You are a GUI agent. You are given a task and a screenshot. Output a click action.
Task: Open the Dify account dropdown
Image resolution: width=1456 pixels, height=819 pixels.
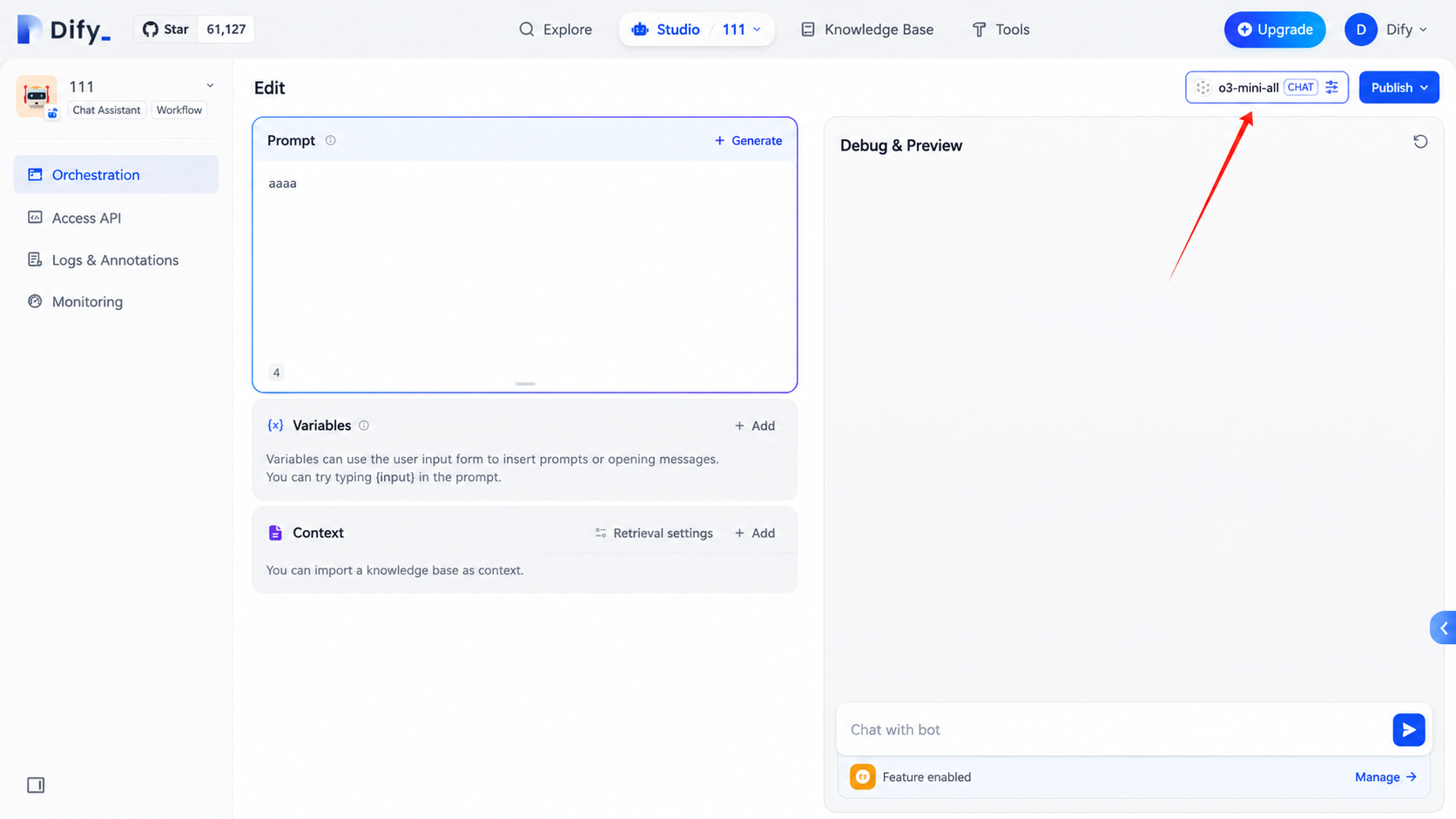pyautogui.click(x=1406, y=30)
